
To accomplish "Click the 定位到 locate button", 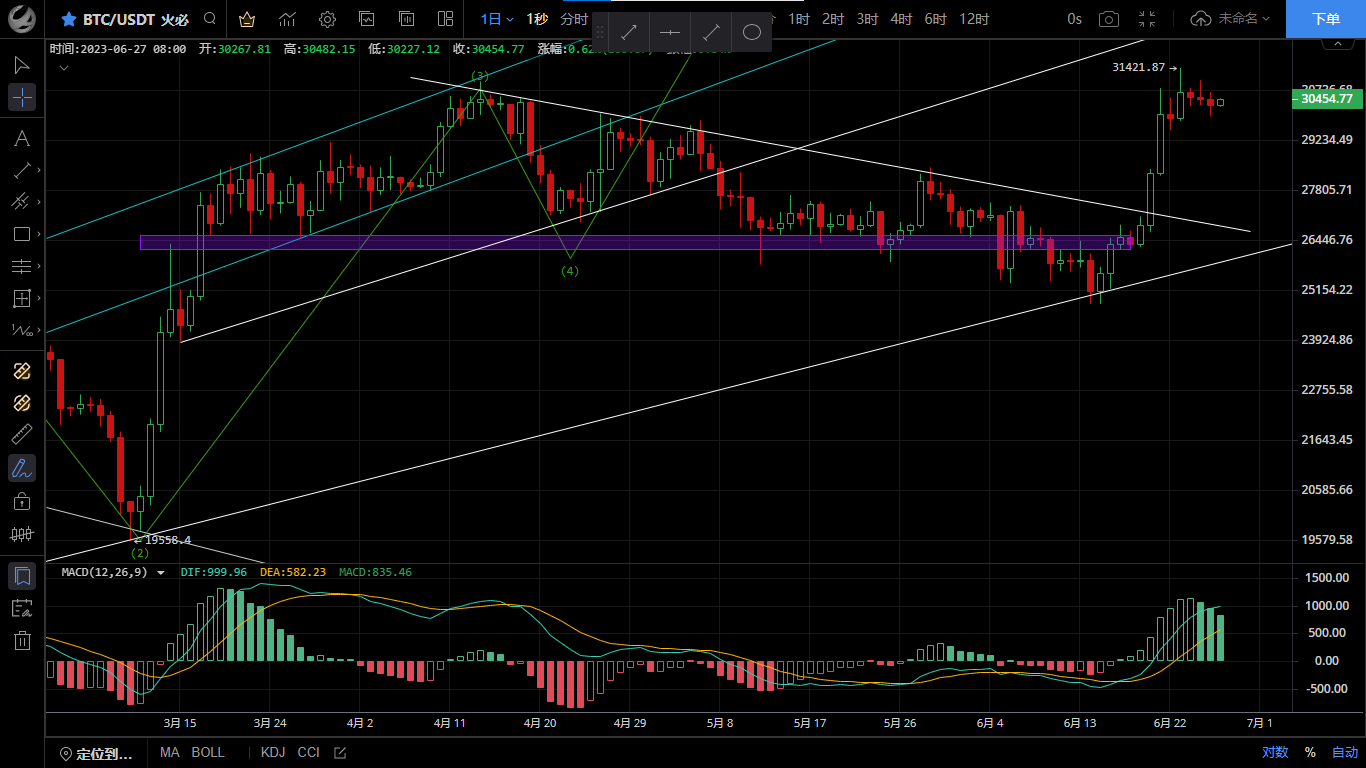I will [96, 753].
